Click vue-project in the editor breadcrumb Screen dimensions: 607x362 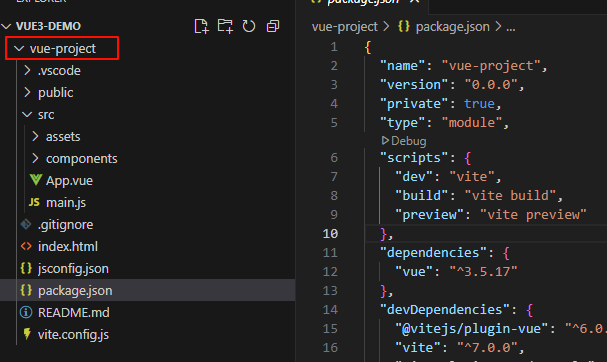(345, 27)
